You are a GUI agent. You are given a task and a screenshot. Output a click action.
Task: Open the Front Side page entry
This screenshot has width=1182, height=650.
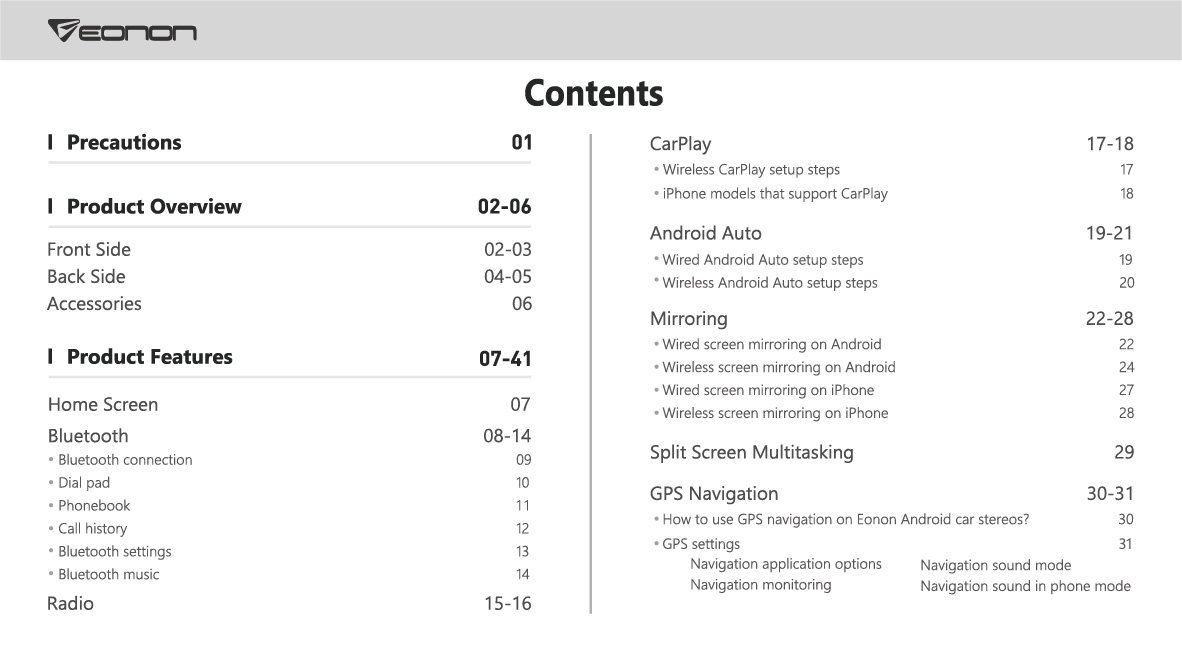pos(89,250)
